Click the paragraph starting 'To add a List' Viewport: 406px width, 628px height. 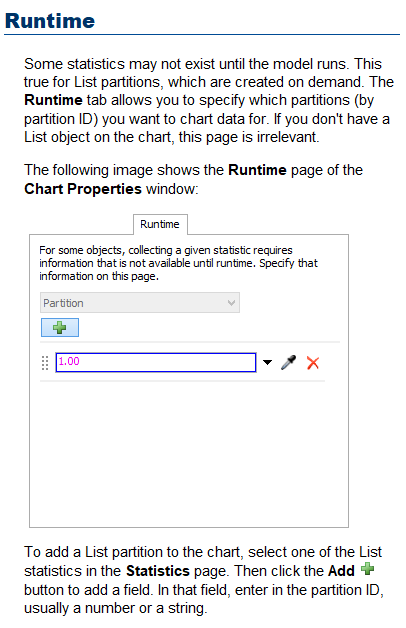click(x=204, y=580)
